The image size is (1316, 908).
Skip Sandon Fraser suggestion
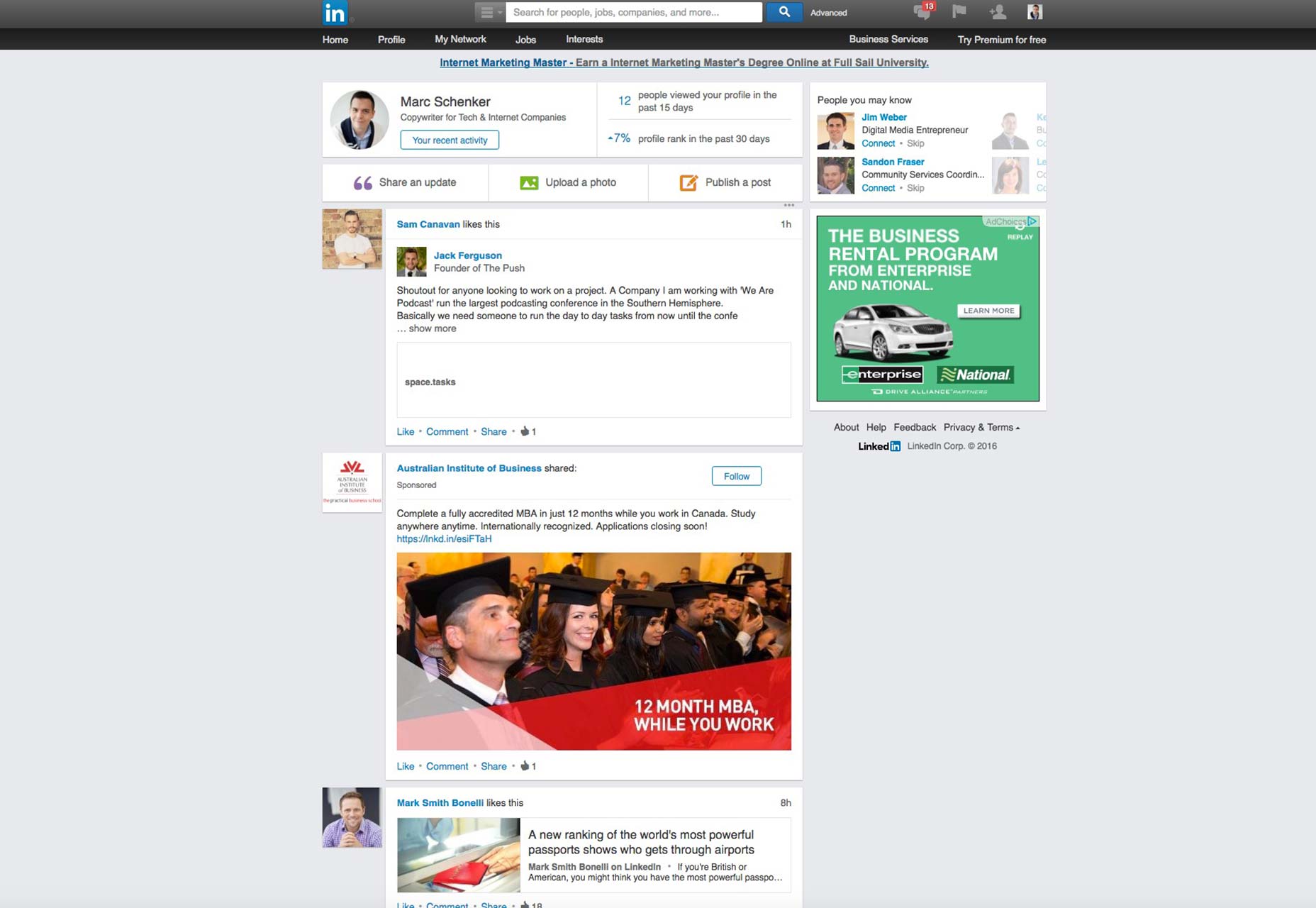coord(915,188)
